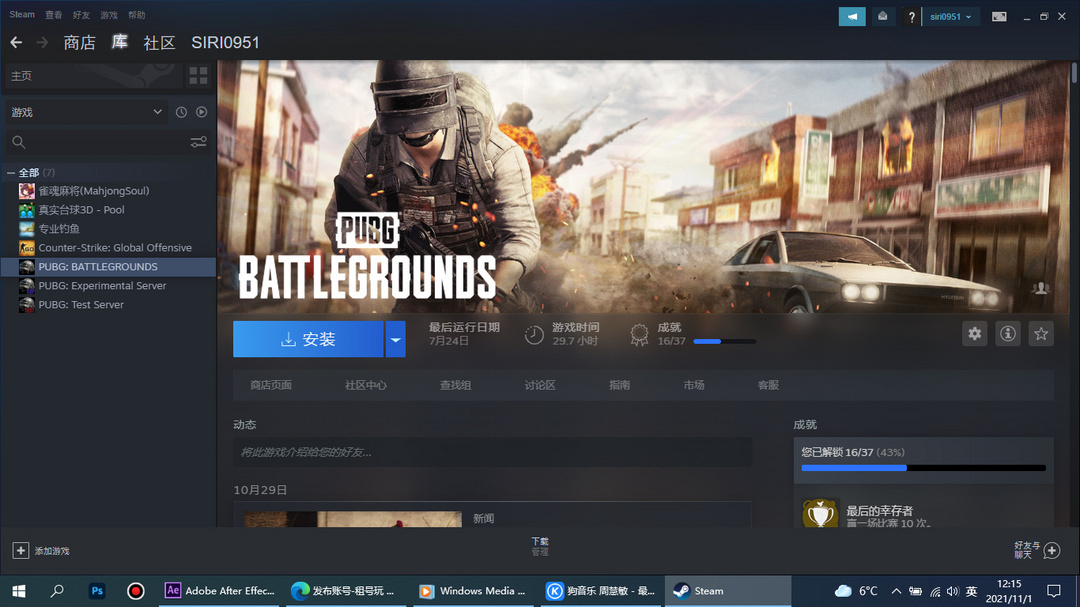
Task: Show hidden system tray icons chevron
Action: [896, 591]
